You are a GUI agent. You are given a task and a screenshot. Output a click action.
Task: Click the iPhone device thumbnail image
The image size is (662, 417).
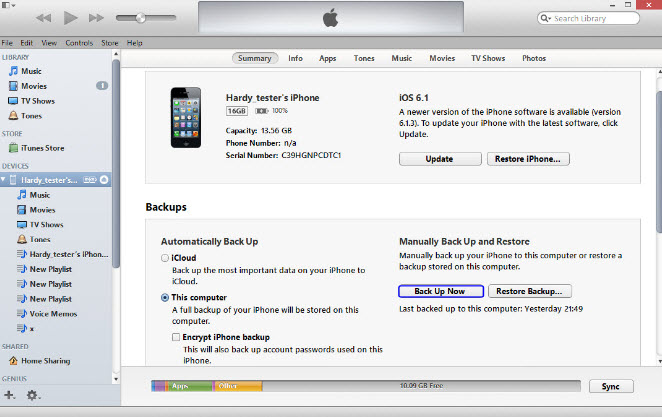tap(186, 117)
